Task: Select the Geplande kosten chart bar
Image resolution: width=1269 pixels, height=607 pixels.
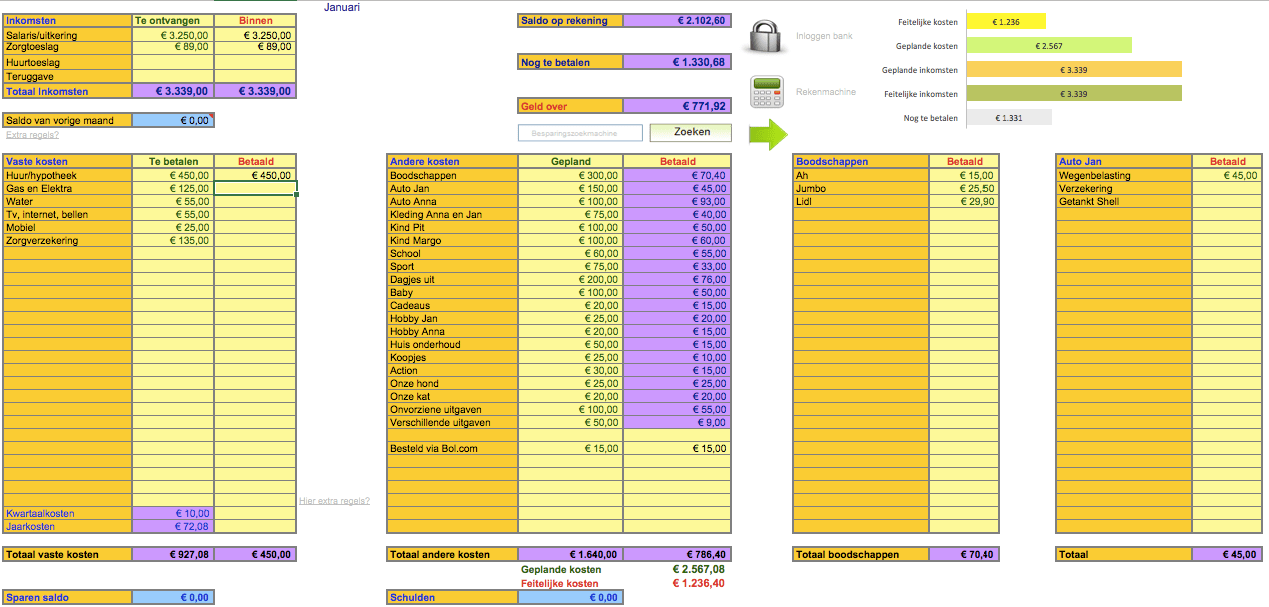Action: pos(1049,46)
